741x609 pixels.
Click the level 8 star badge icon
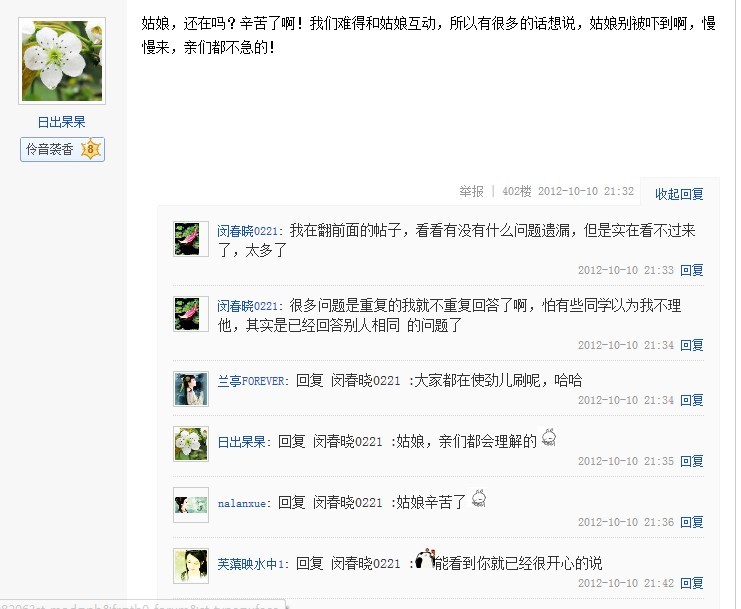[x=91, y=149]
